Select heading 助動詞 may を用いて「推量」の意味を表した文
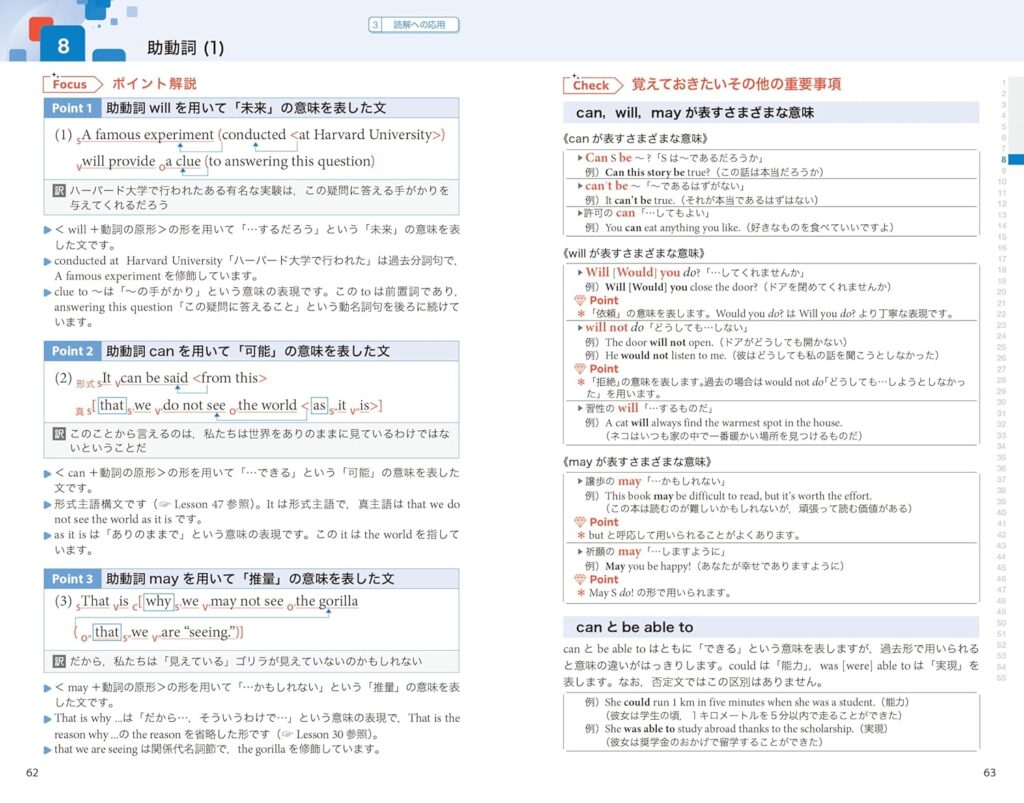Screen dimensions: 1024x803 [250, 578]
